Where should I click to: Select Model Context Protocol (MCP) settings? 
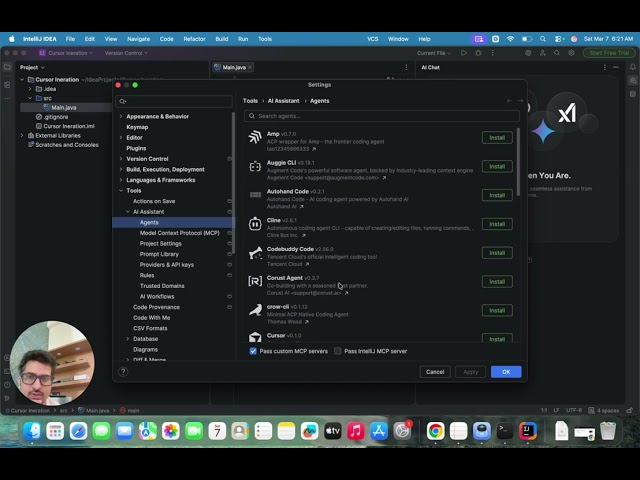point(180,233)
